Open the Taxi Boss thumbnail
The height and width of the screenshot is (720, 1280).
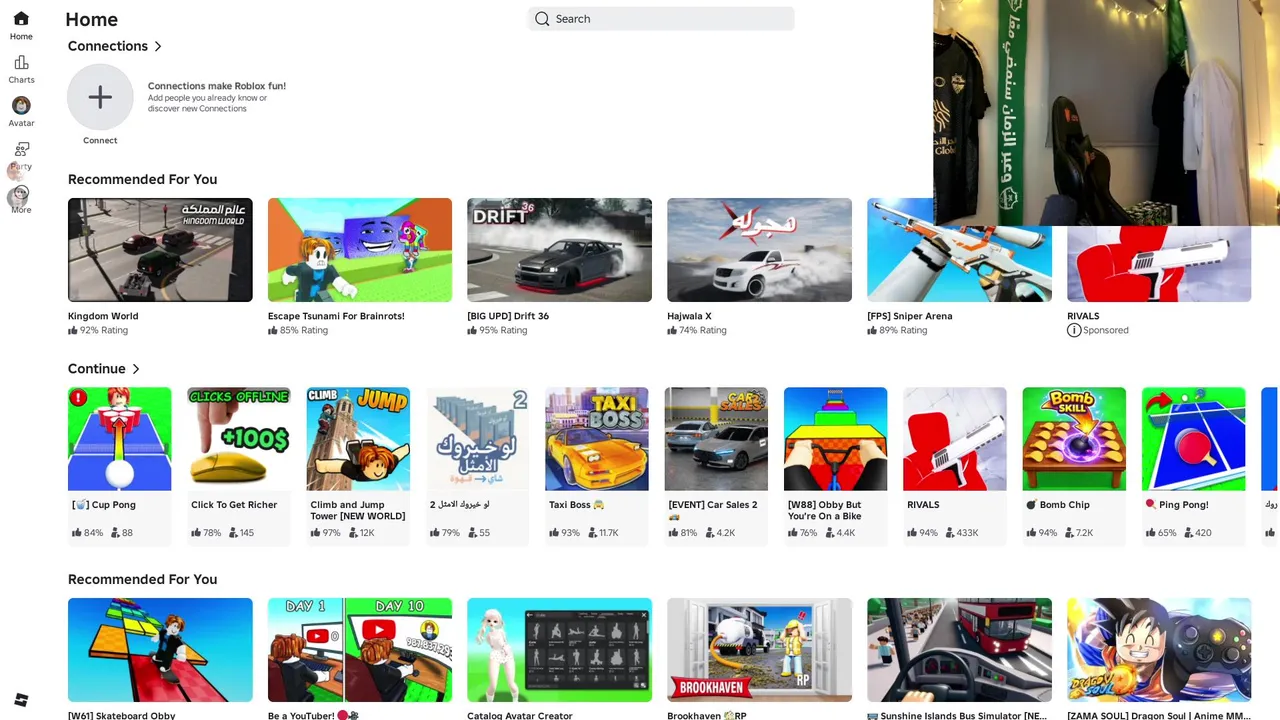pyautogui.click(x=597, y=439)
